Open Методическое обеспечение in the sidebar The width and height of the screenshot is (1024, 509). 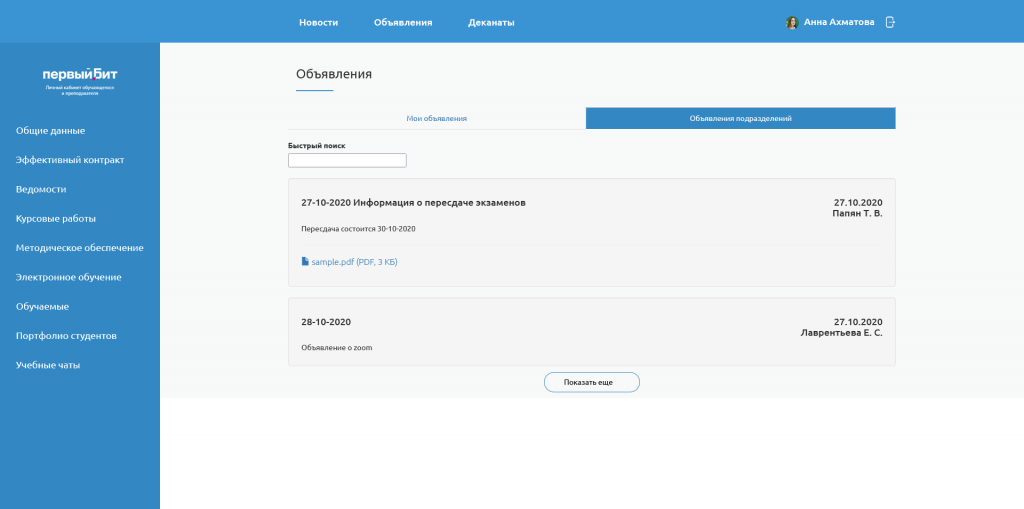click(80, 248)
